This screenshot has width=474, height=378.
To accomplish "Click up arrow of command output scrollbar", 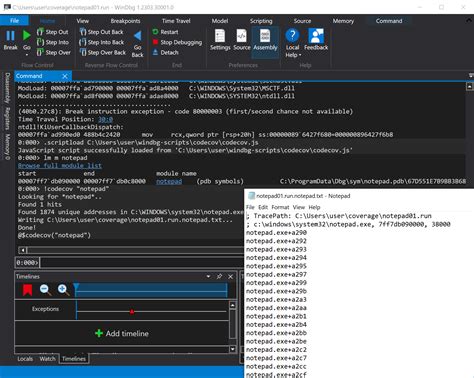I will pos(469,87).
